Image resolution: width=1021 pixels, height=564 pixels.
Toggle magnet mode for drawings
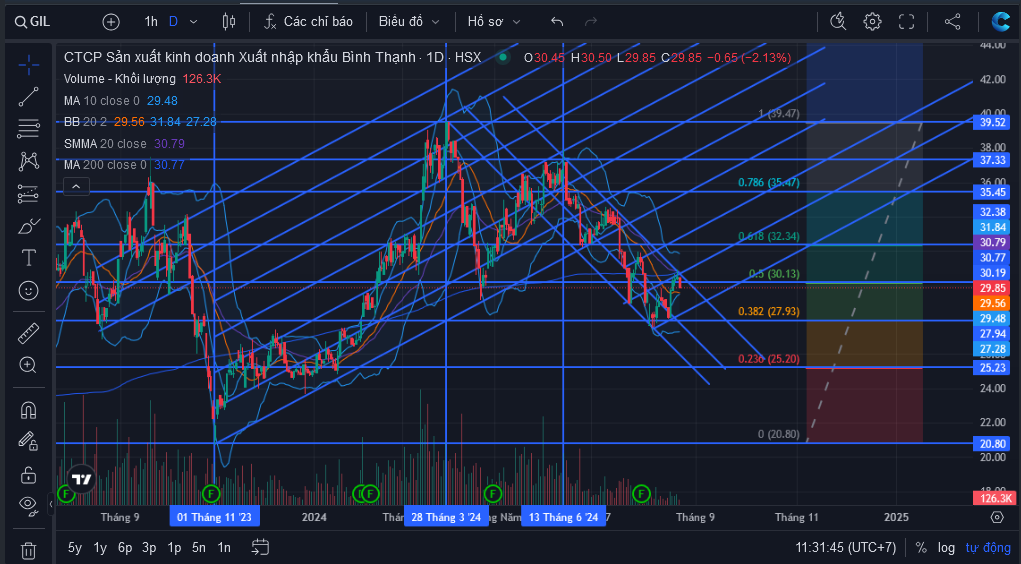pyautogui.click(x=28, y=410)
